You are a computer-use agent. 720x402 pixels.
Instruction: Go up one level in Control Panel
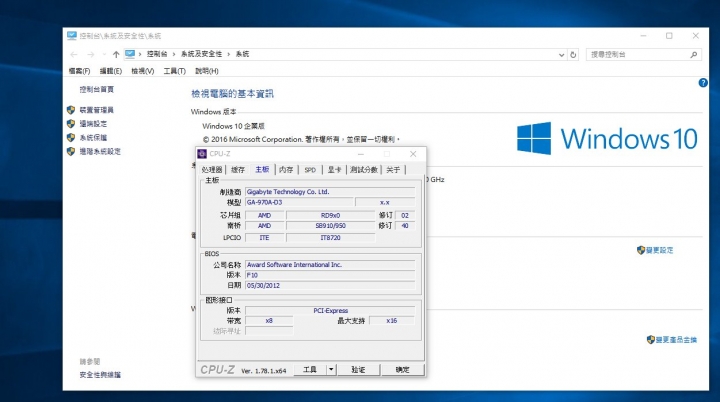coord(116,54)
